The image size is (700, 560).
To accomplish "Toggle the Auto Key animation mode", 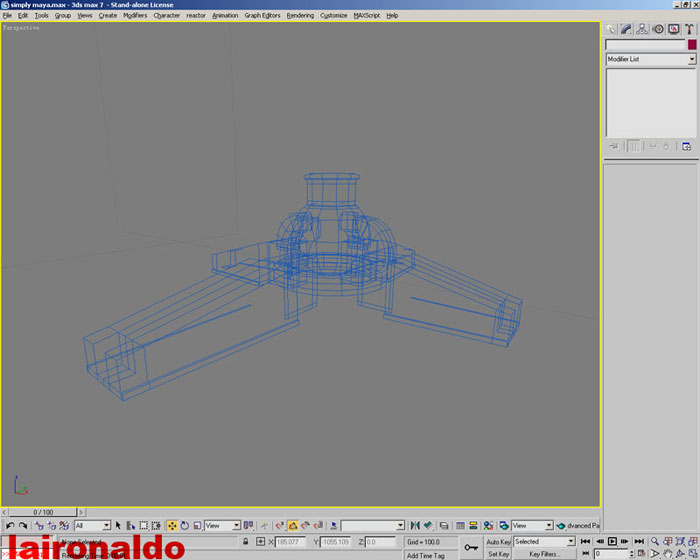I will pyautogui.click(x=498, y=541).
